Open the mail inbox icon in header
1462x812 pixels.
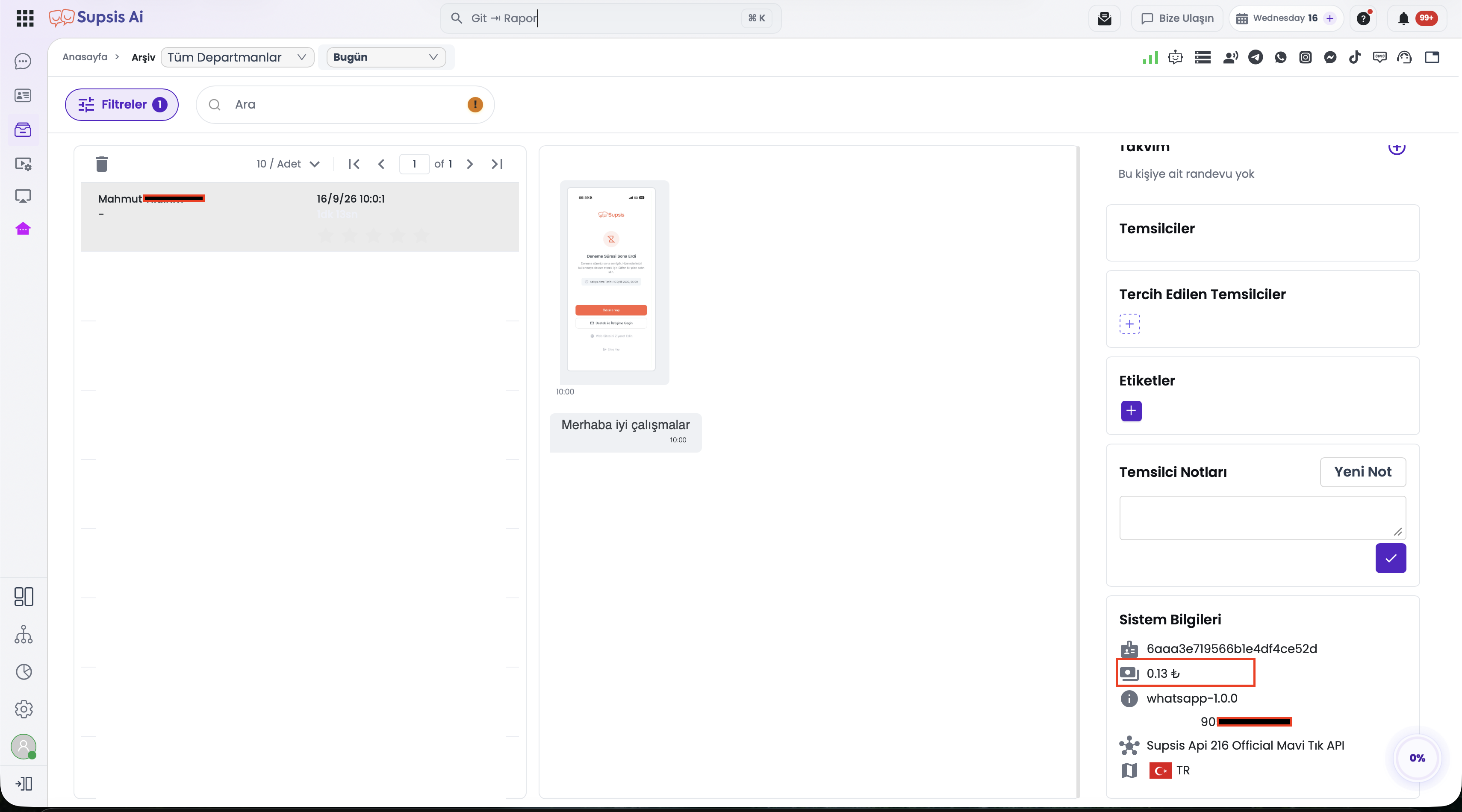(1105, 18)
